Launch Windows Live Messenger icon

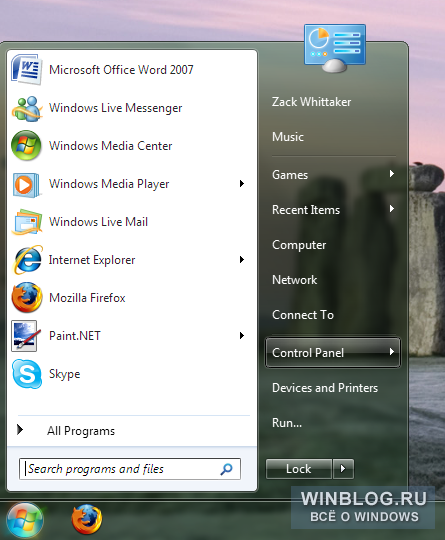click(27, 108)
